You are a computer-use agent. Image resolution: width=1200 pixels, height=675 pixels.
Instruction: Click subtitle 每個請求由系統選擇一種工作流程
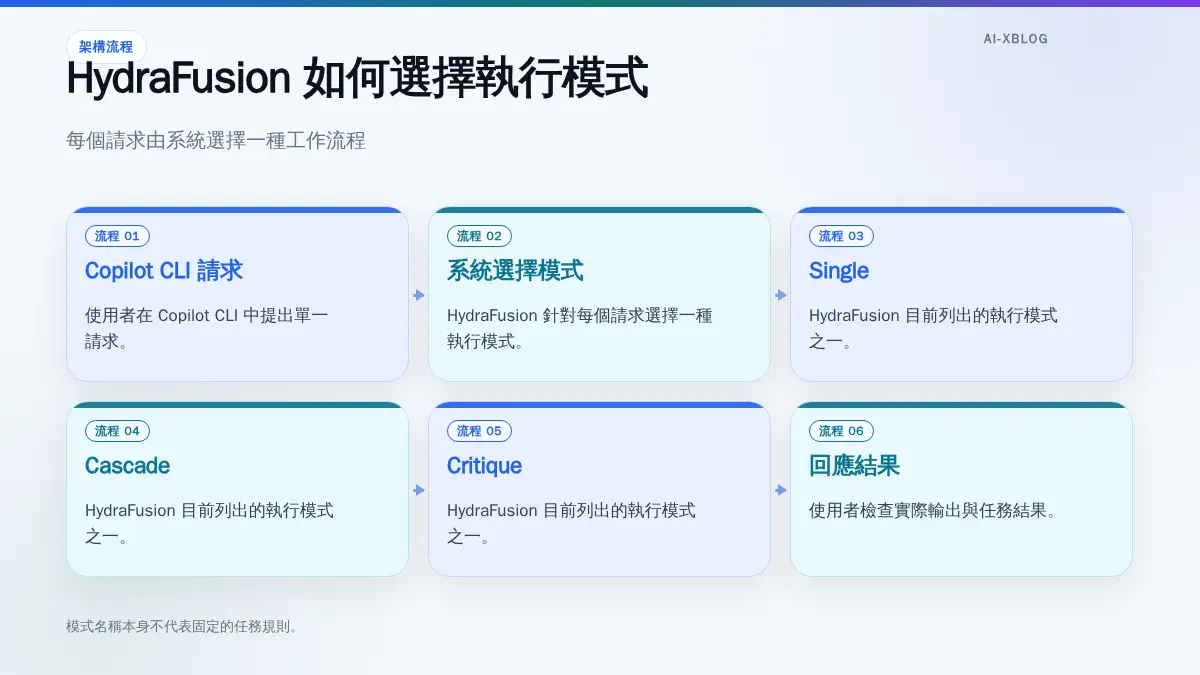pos(216,140)
